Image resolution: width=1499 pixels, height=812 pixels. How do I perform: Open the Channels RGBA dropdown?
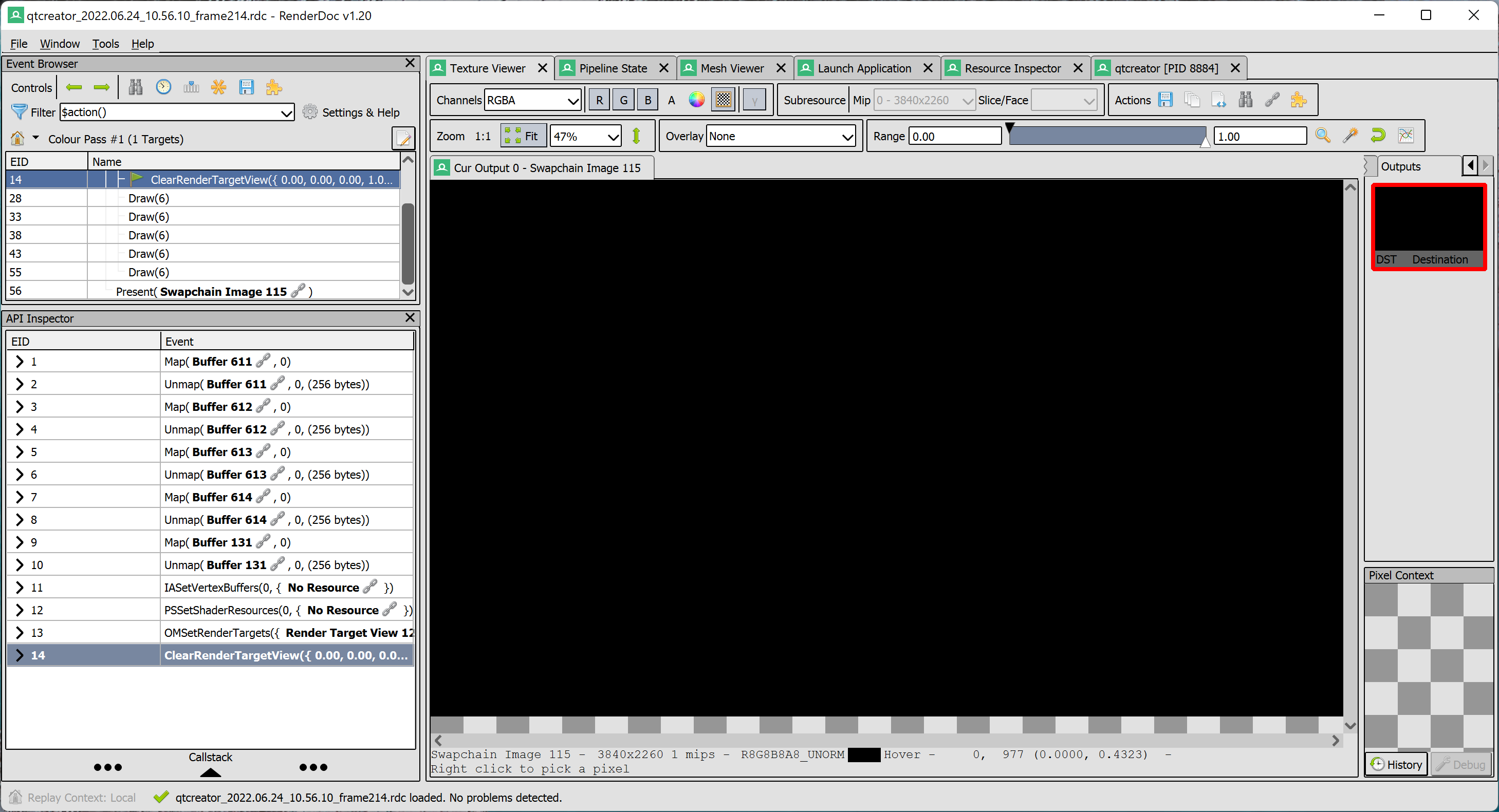531,100
